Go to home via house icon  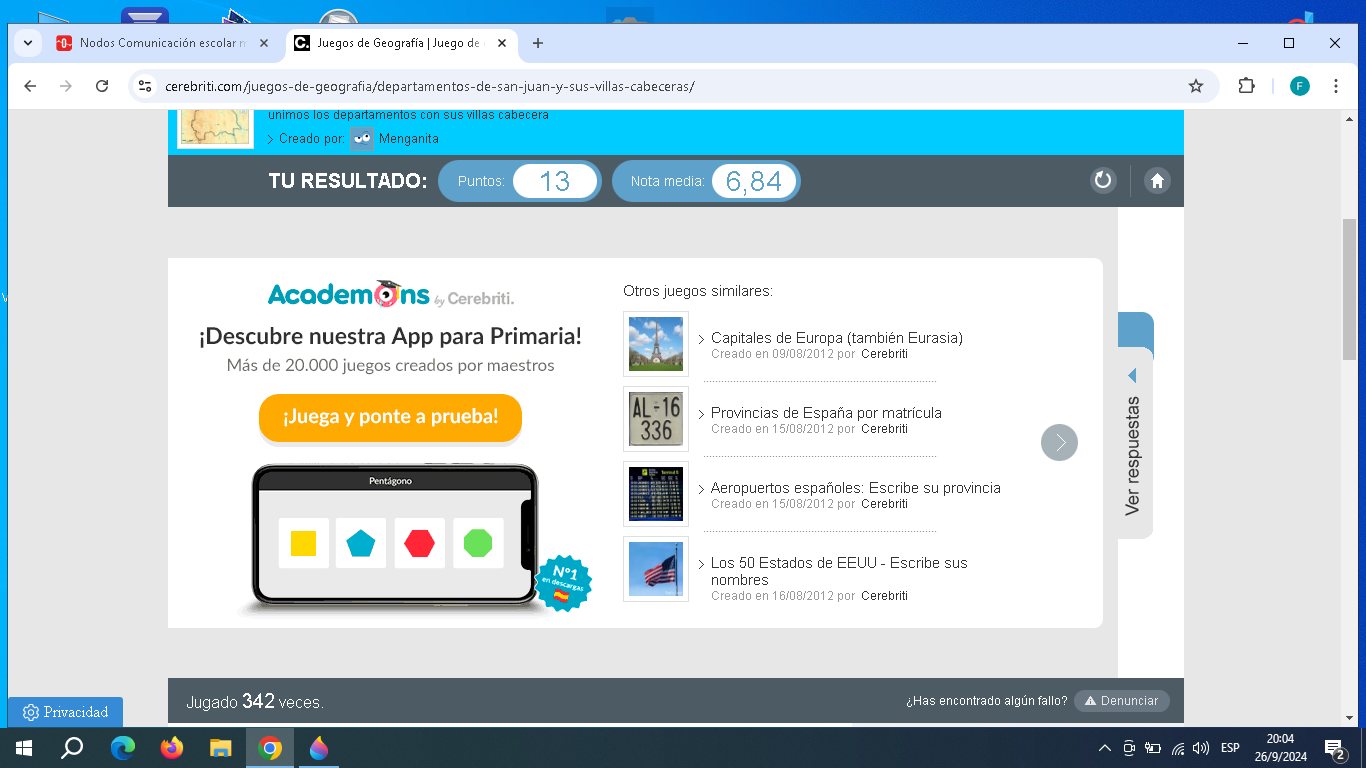pyautogui.click(x=1157, y=181)
